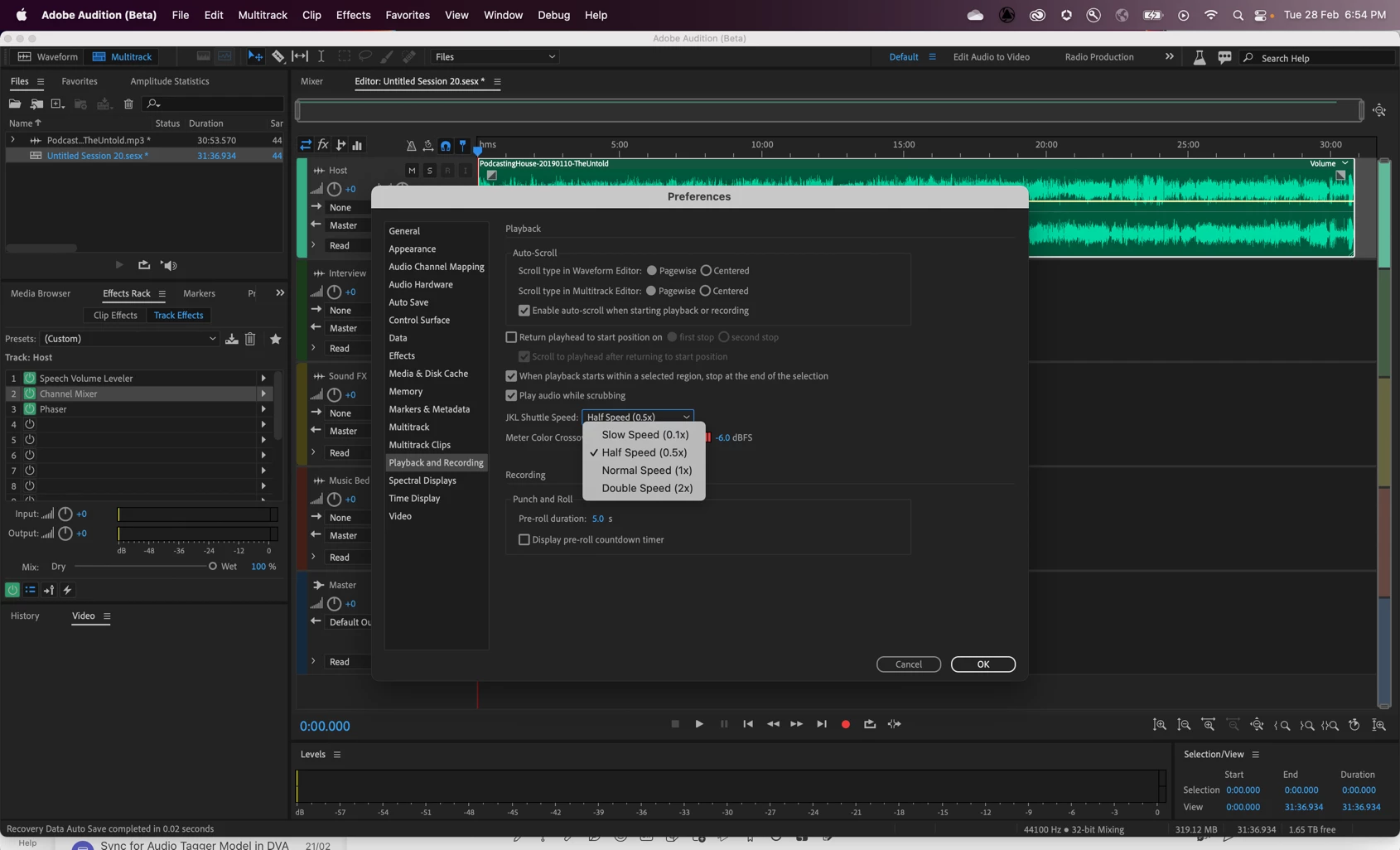Screen dimensions: 1400x850
Task: Click the EQ bars icon in editor toolbar
Action: (357, 145)
